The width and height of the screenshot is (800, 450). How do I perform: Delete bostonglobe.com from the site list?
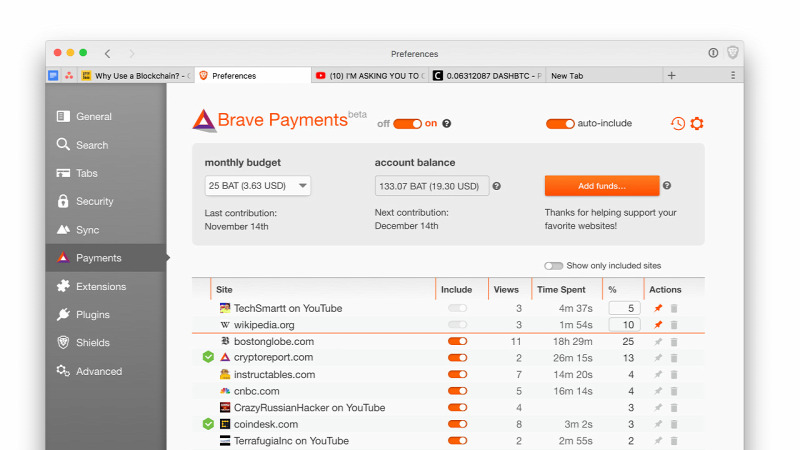674,341
